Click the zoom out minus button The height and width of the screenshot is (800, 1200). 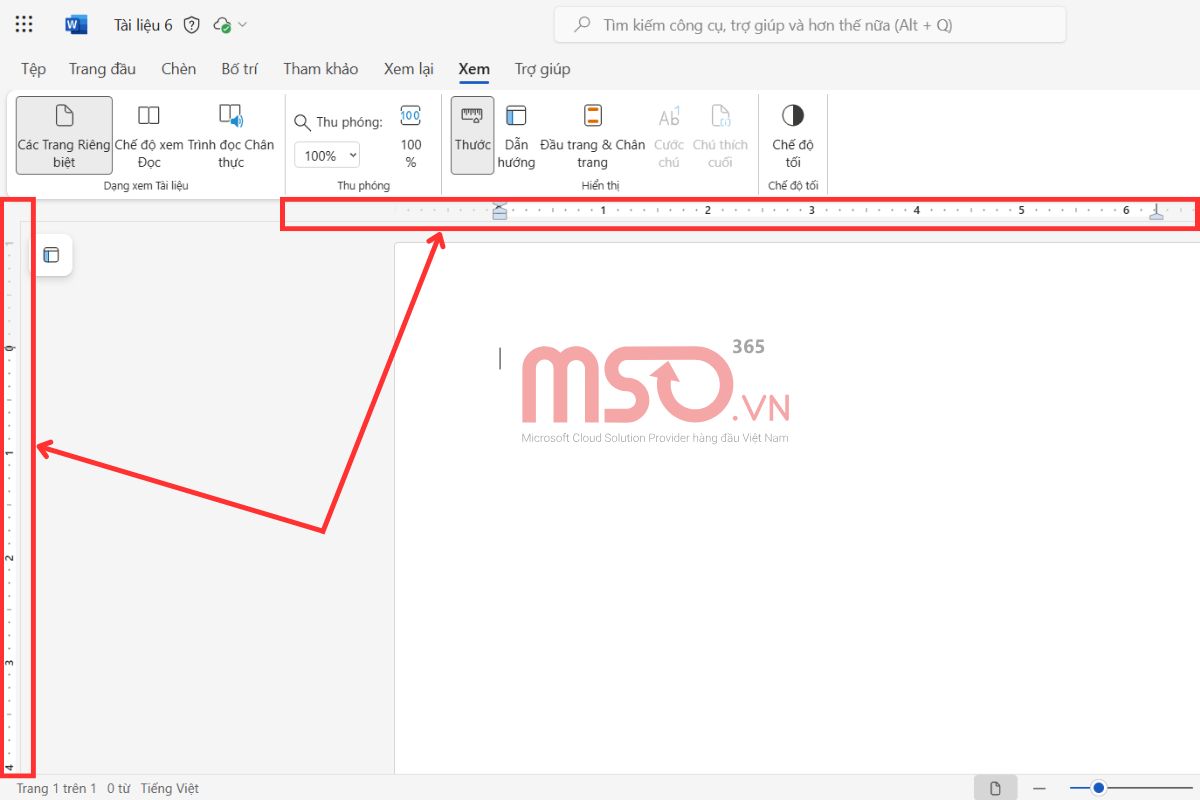1039,788
